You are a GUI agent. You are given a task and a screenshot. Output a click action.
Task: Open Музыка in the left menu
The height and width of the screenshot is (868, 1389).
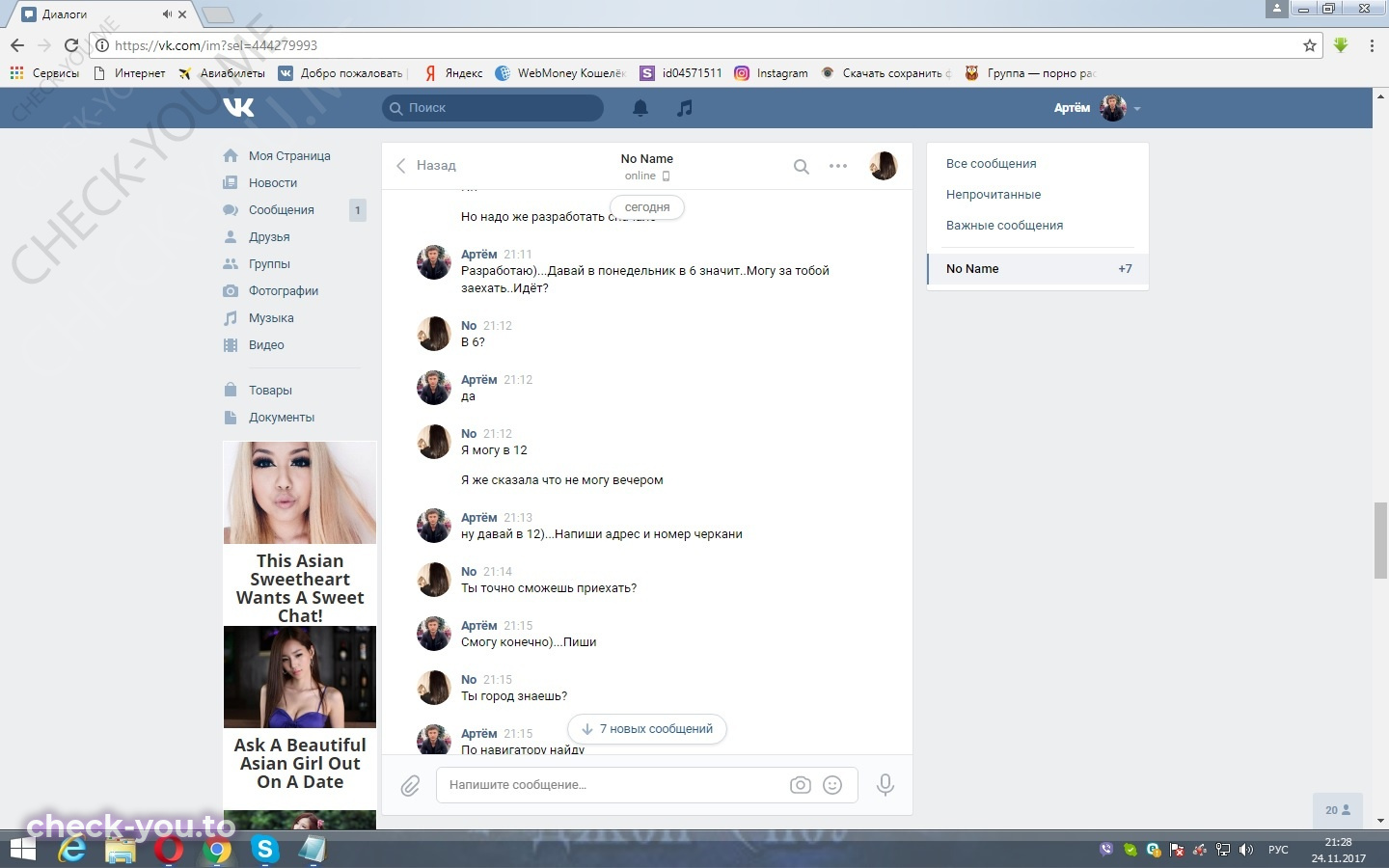click(271, 318)
